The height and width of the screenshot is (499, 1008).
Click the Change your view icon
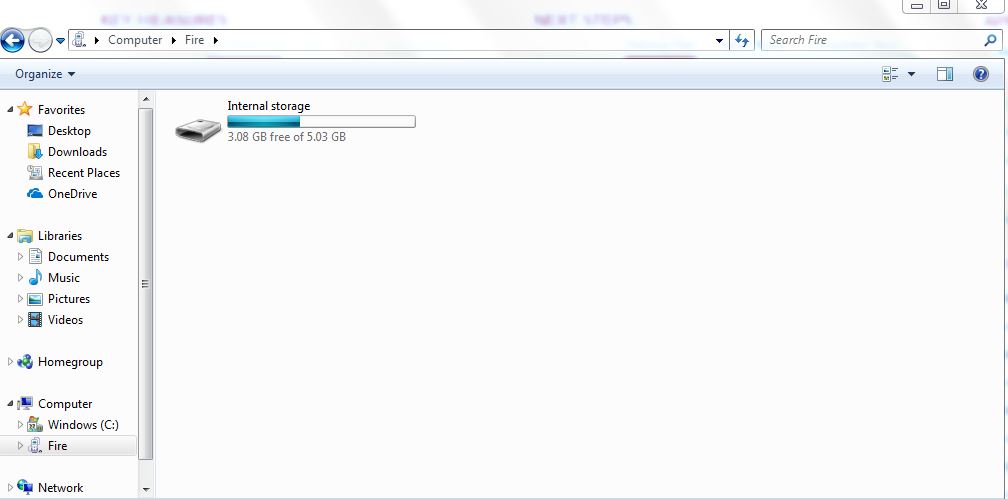click(890, 74)
